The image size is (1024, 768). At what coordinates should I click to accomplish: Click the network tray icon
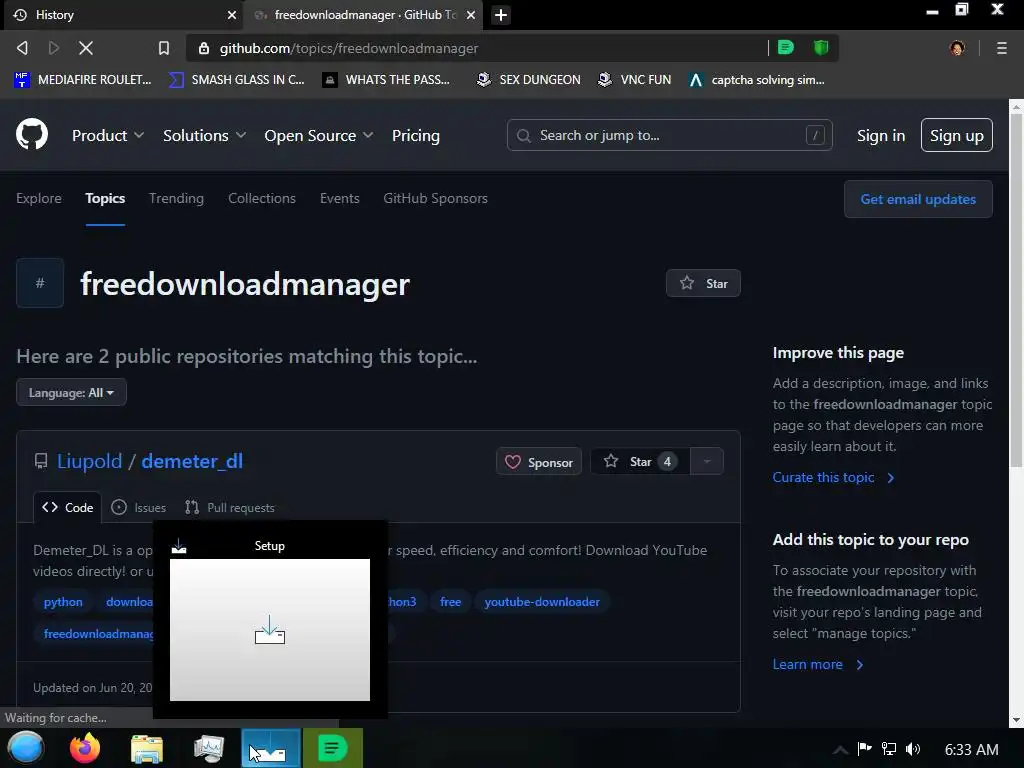888,749
